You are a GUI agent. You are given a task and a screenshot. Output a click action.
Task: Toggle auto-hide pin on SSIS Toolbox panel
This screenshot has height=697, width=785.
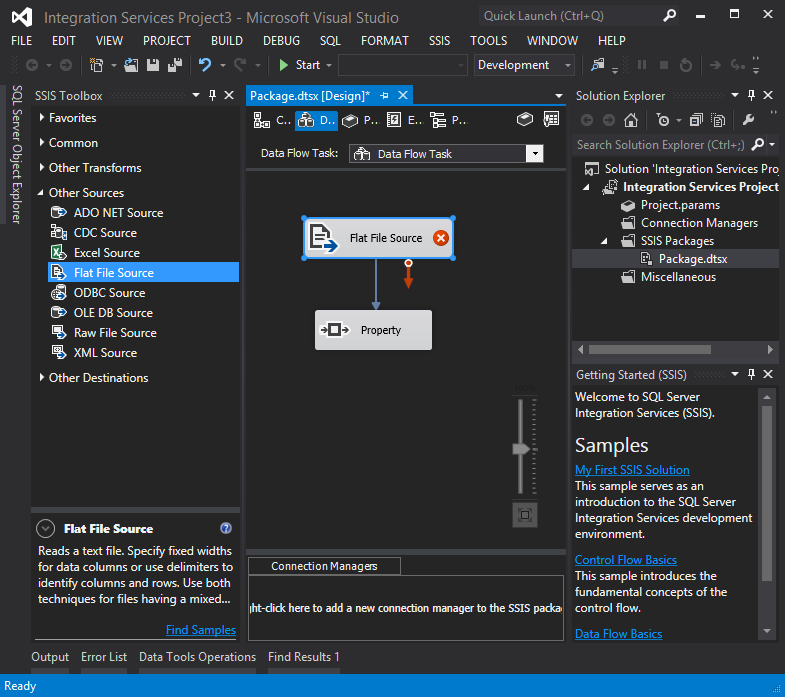(x=212, y=96)
